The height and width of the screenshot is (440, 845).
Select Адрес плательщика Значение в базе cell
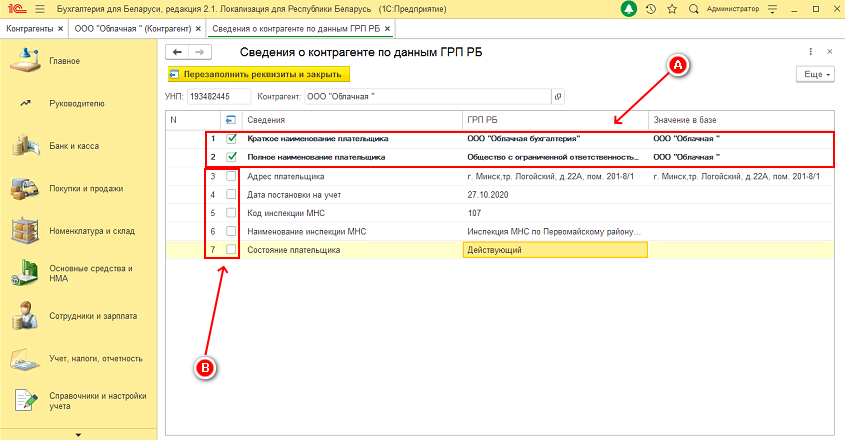(741, 176)
